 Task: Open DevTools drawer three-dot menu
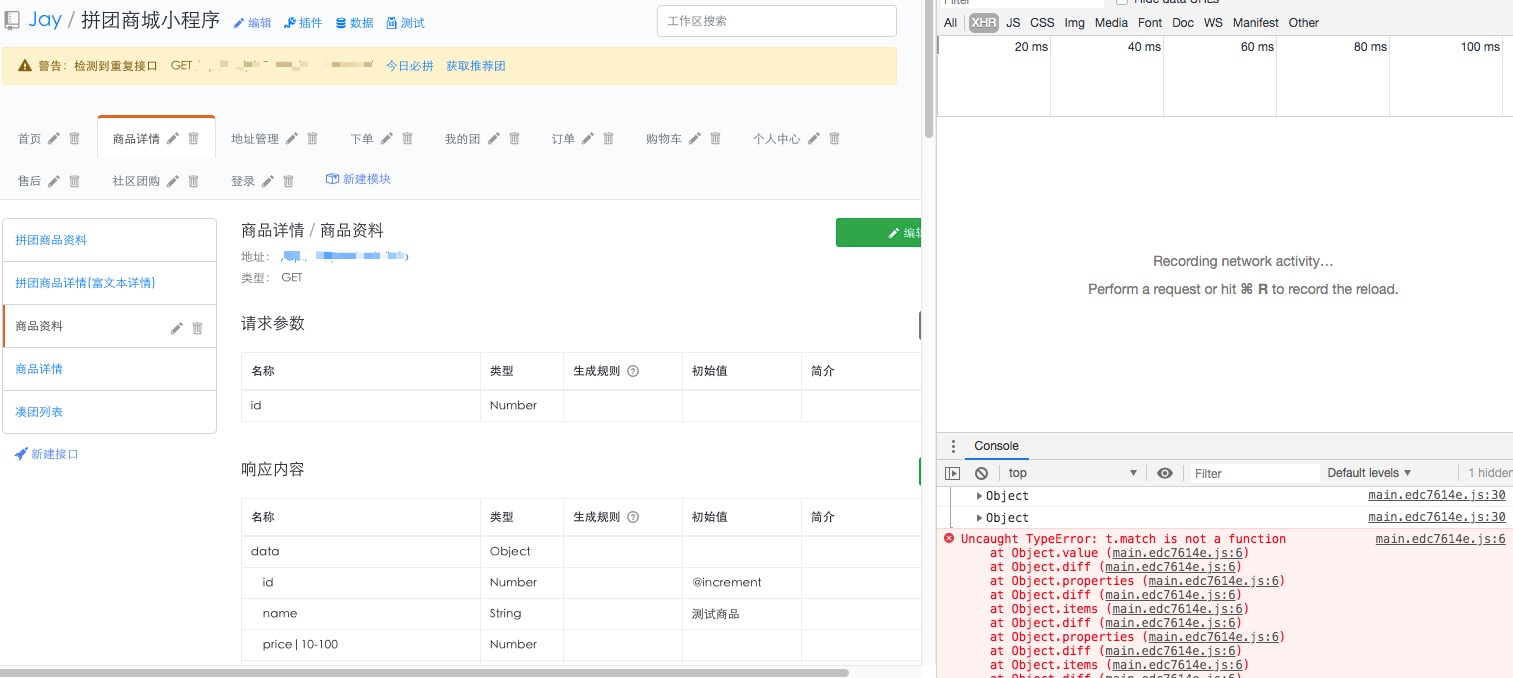tap(952, 446)
